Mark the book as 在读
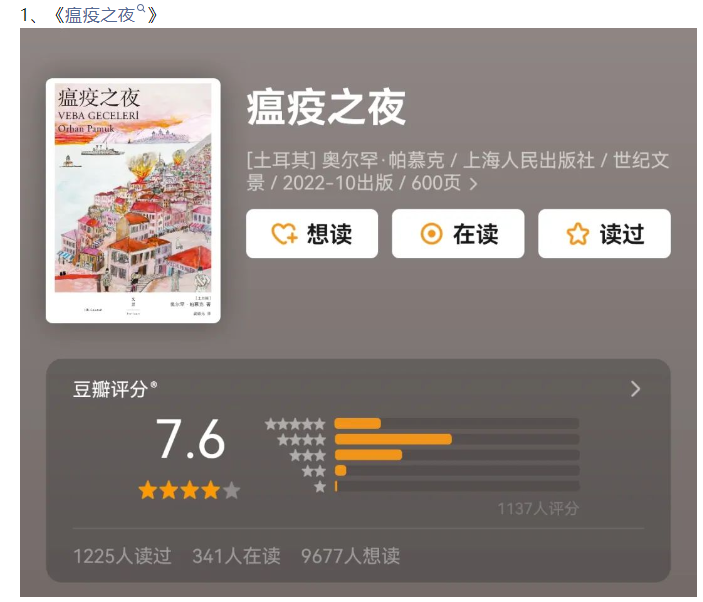The width and height of the screenshot is (703, 602). [458, 234]
